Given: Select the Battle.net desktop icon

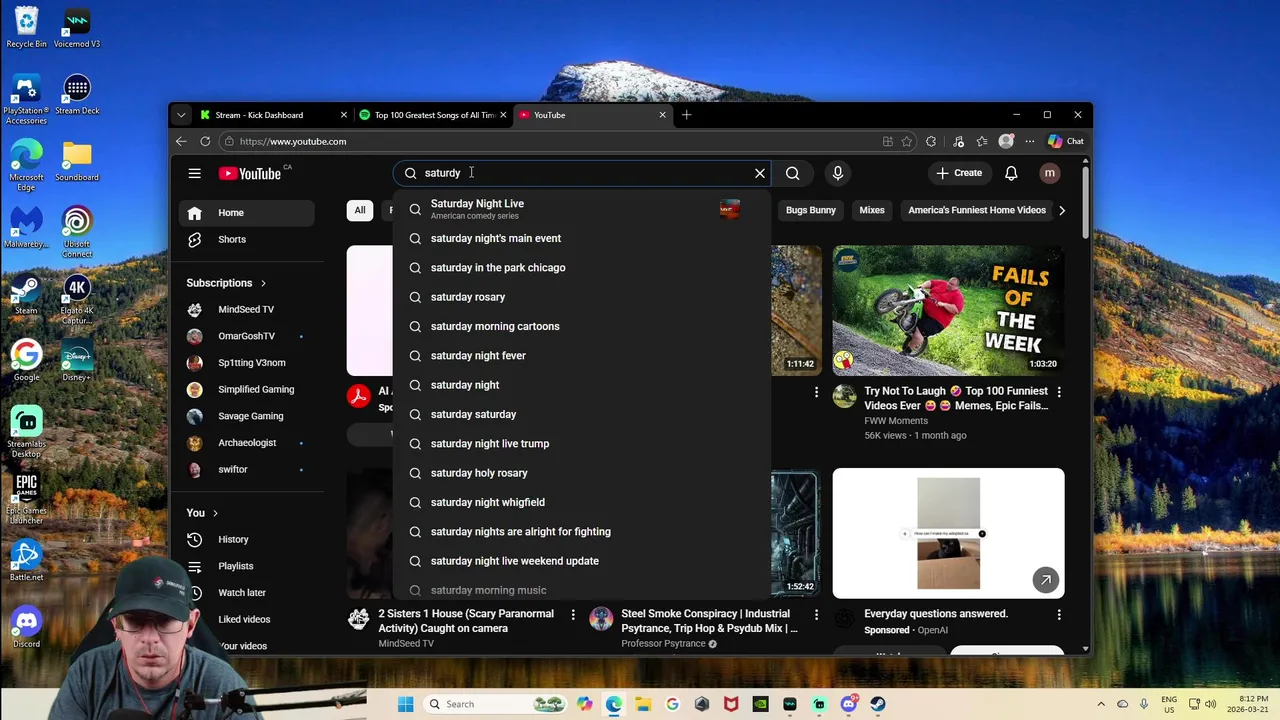Looking at the screenshot, I should (26, 560).
